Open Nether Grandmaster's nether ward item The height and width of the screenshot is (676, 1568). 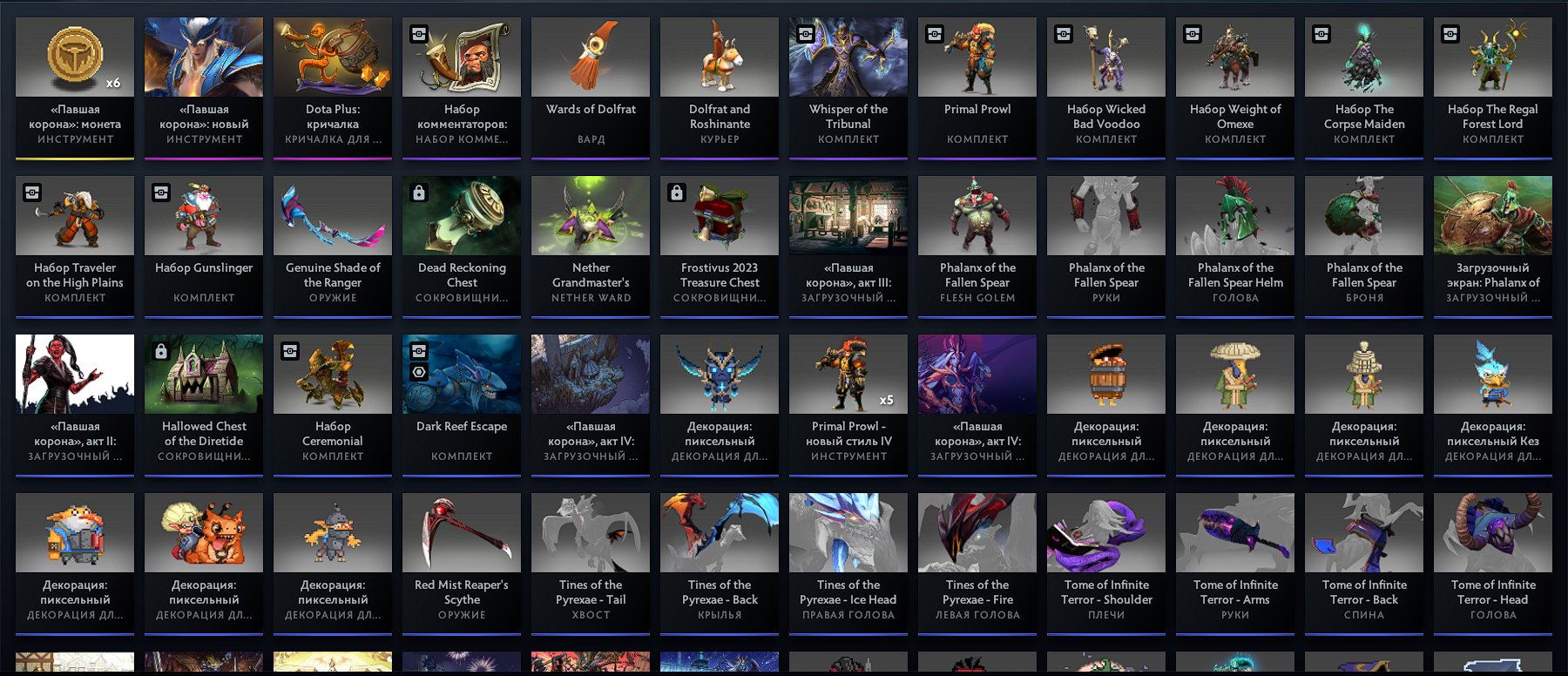[x=591, y=247]
